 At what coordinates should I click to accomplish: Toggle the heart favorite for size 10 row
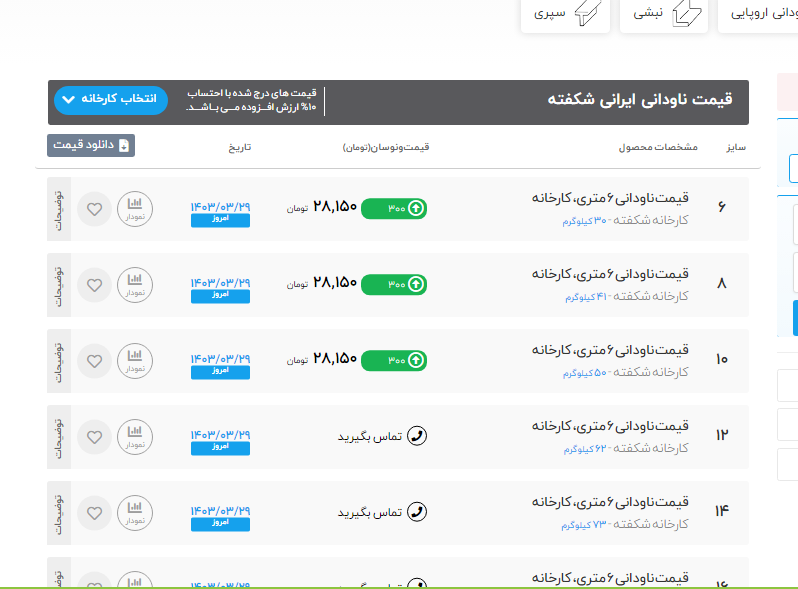pyautogui.click(x=94, y=361)
